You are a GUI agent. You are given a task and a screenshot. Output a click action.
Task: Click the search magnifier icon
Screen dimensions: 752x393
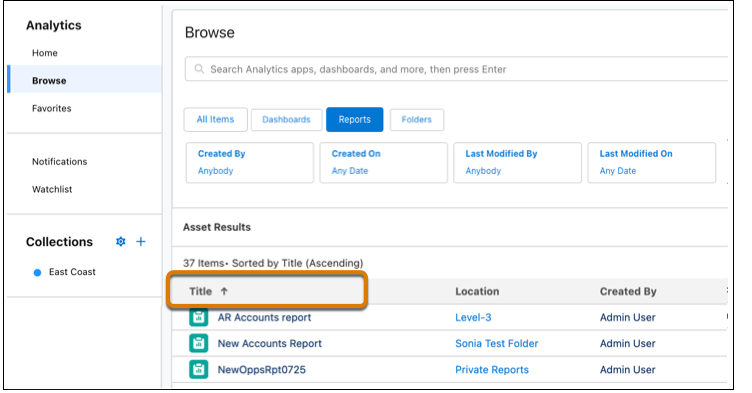point(199,69)
